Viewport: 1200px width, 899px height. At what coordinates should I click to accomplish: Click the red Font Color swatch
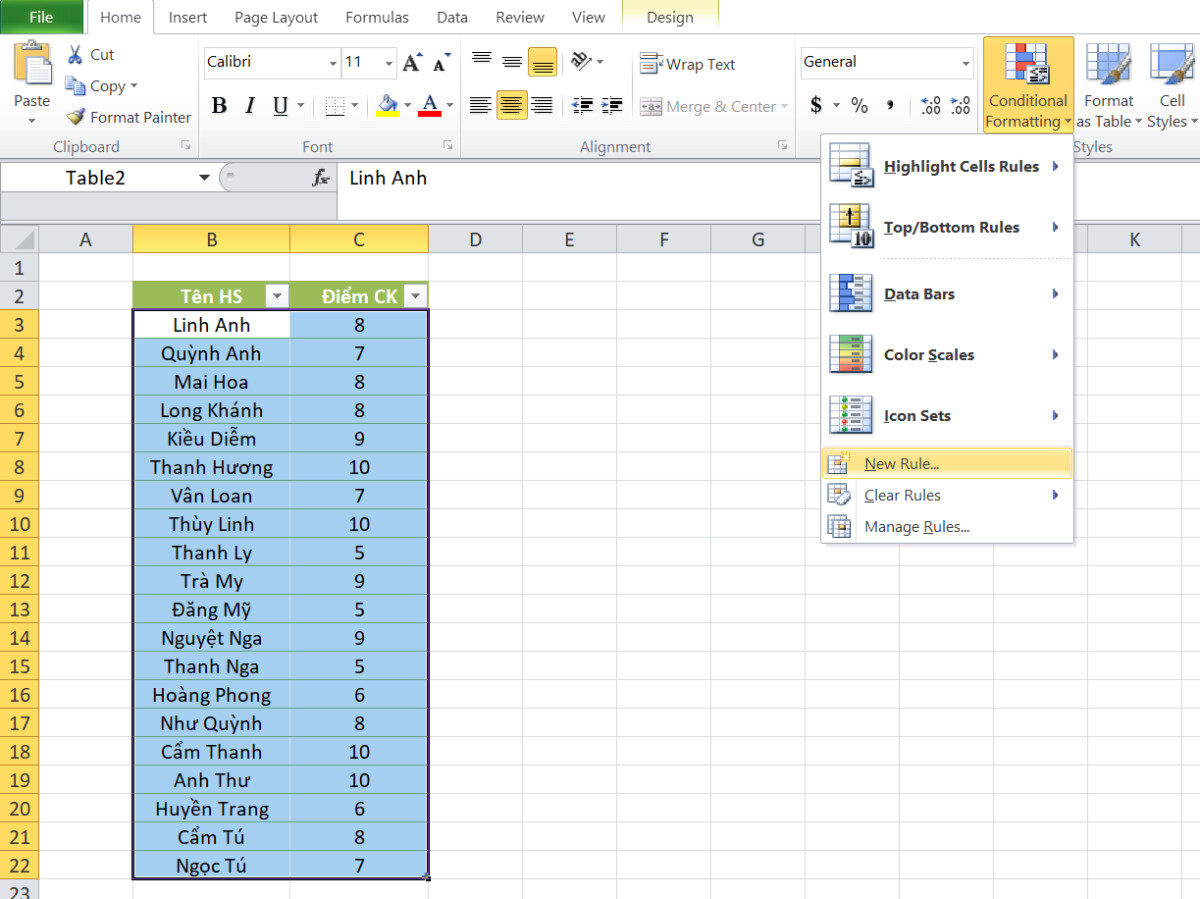428,113
